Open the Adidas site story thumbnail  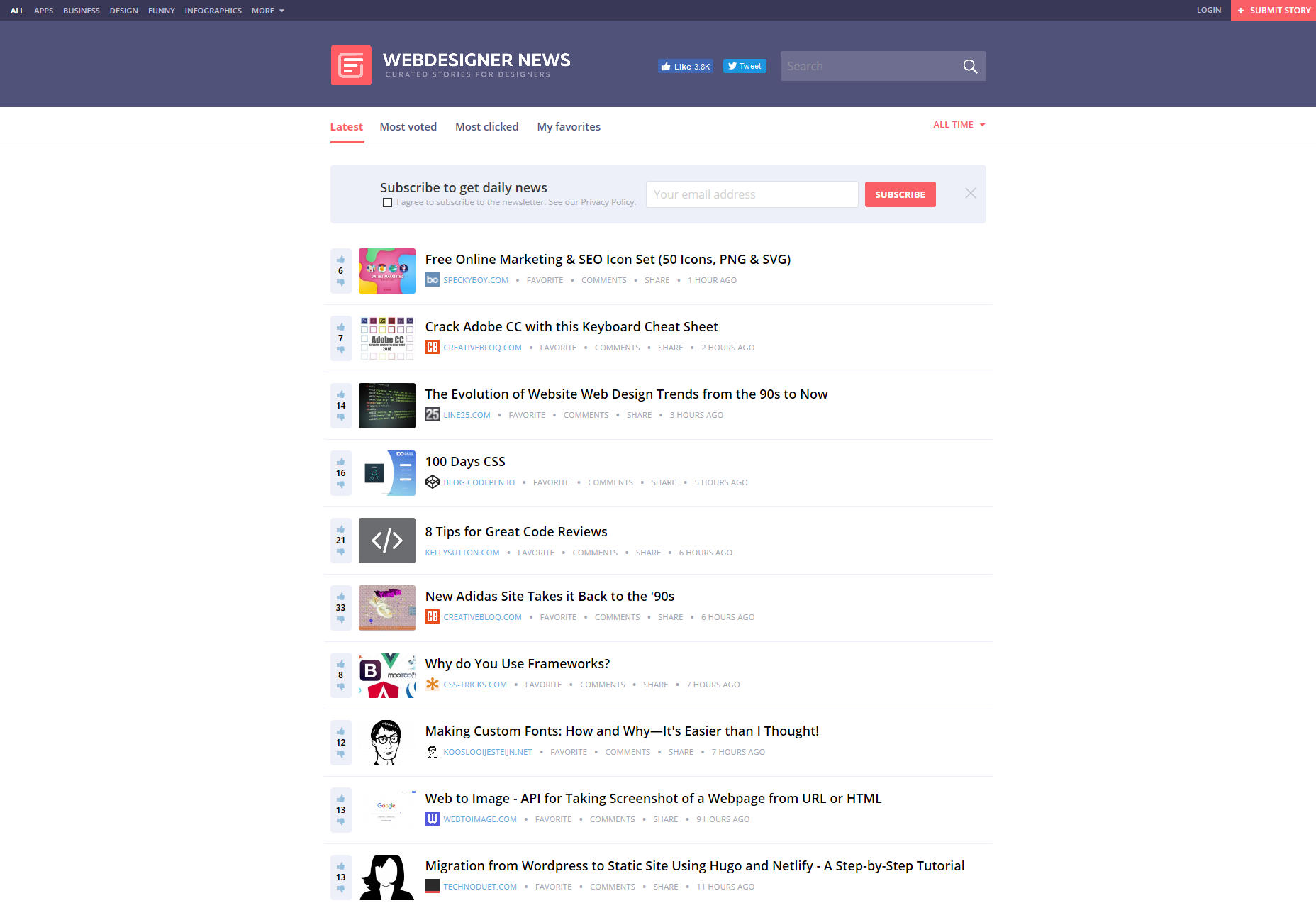pyautogui.click(x=387, y=608)
